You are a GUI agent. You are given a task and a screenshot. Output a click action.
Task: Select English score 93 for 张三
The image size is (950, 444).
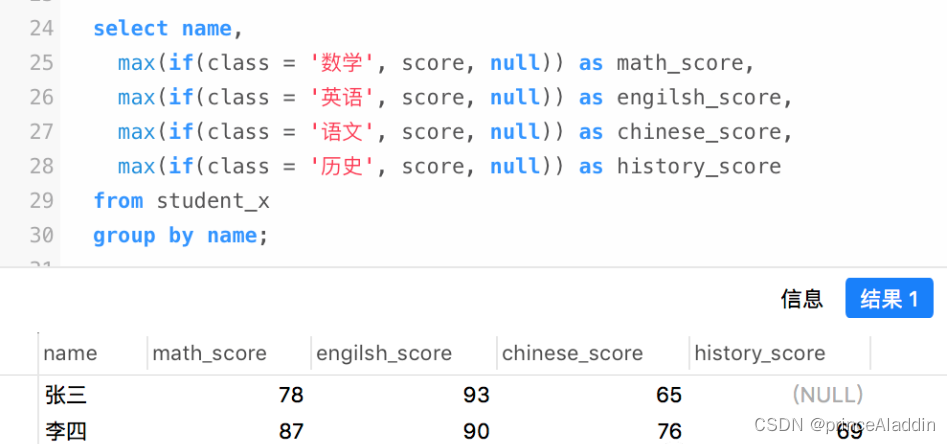coord(476,396)
